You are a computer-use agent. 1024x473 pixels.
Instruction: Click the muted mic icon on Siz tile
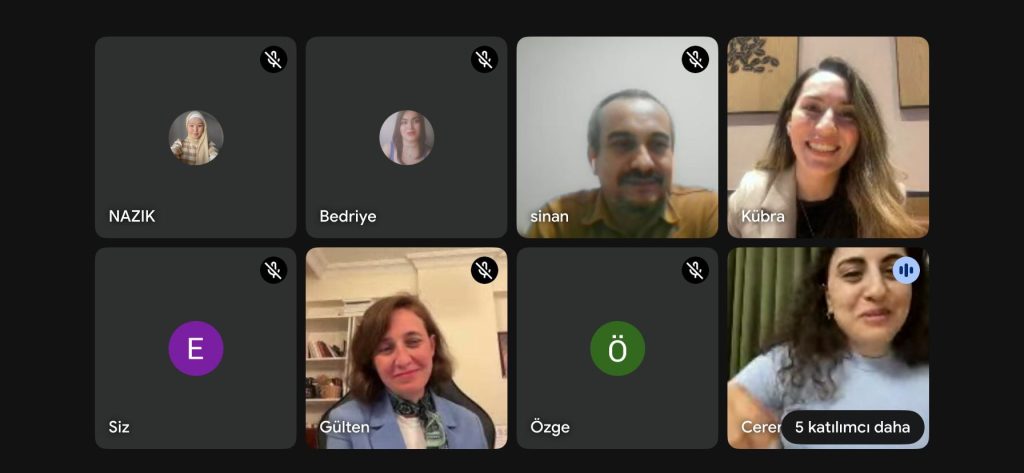(274, 270)
